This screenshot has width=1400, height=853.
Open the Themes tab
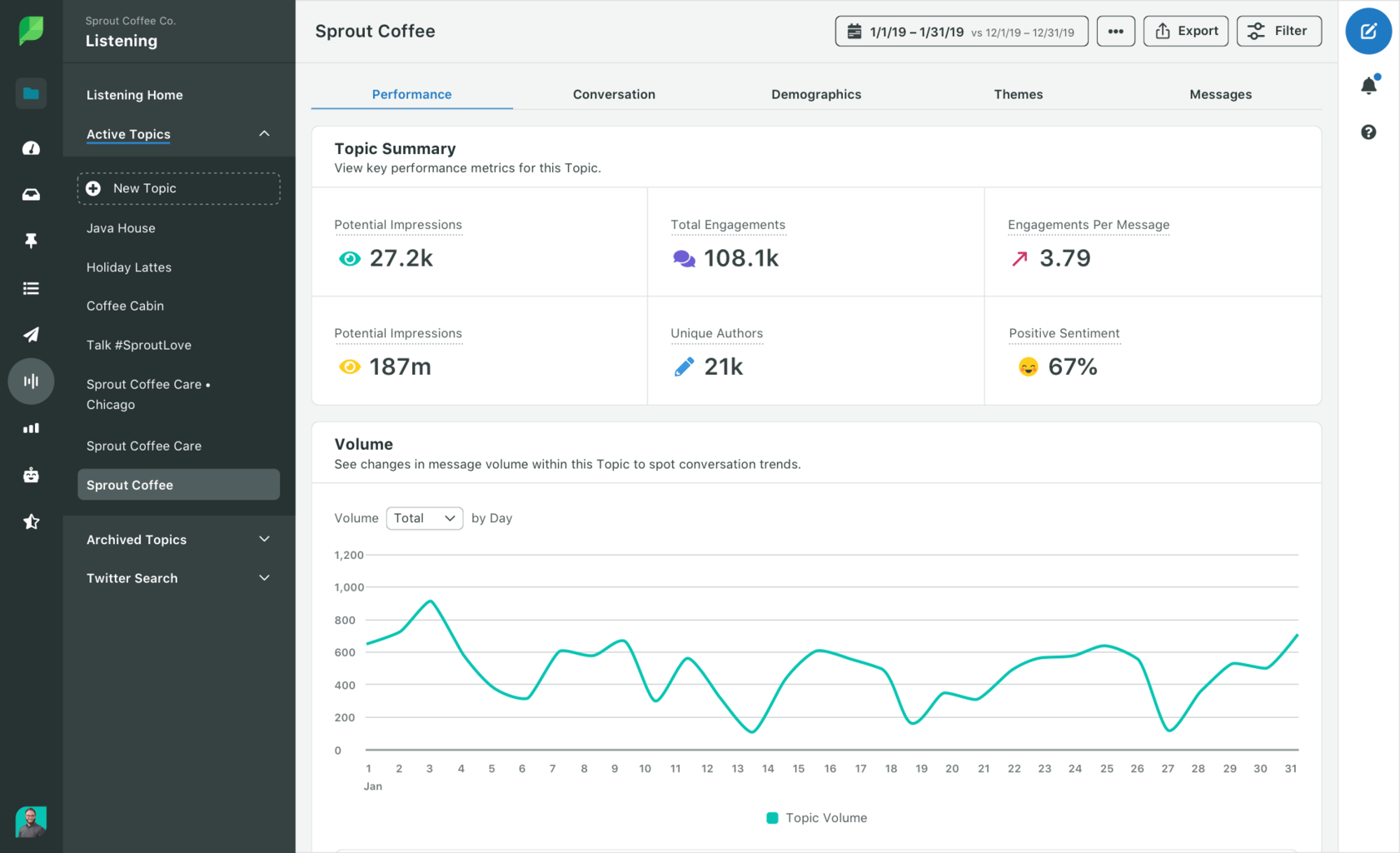coord(1018,94)
